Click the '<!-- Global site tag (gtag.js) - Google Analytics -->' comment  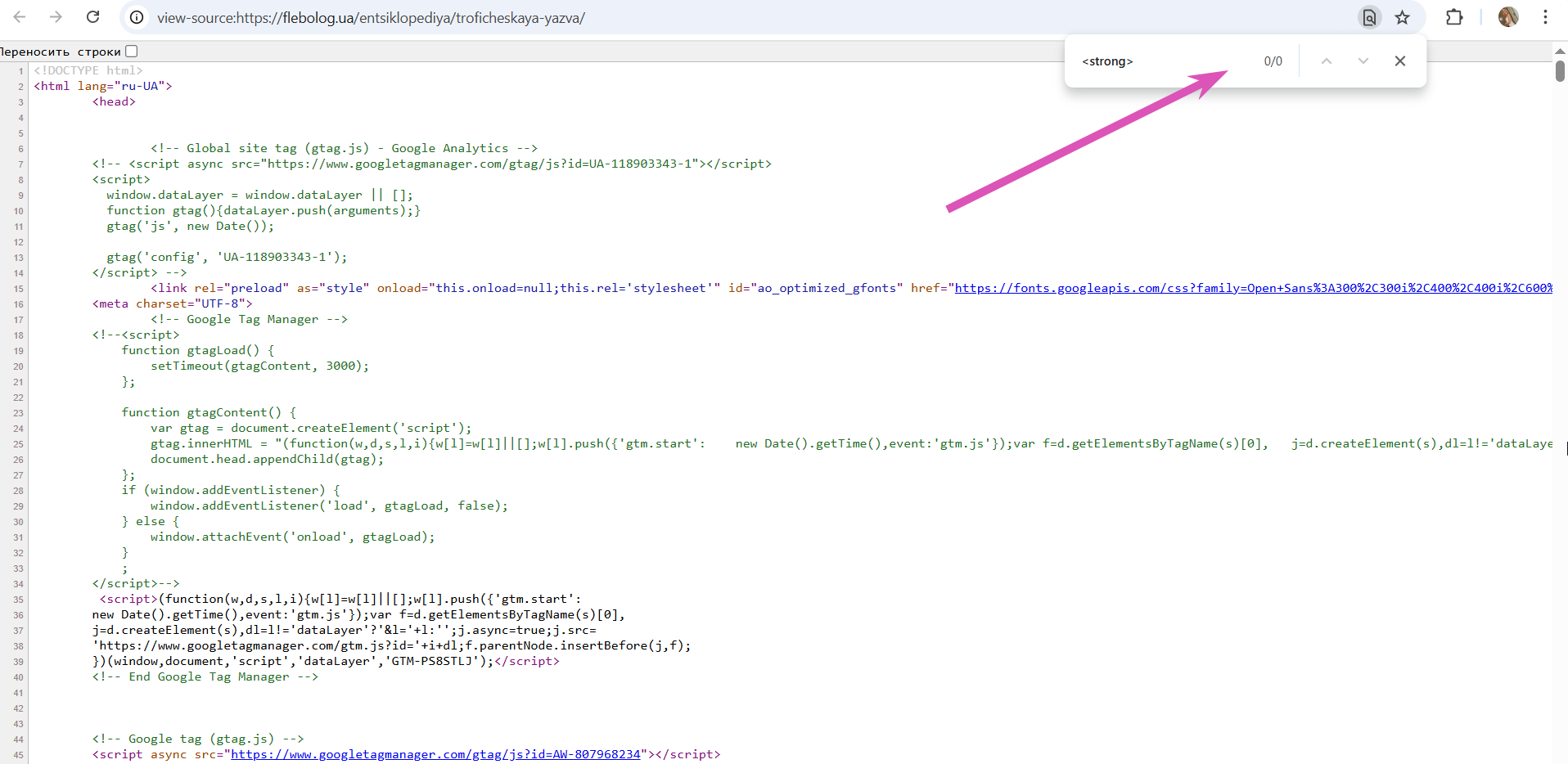point(344,148)
